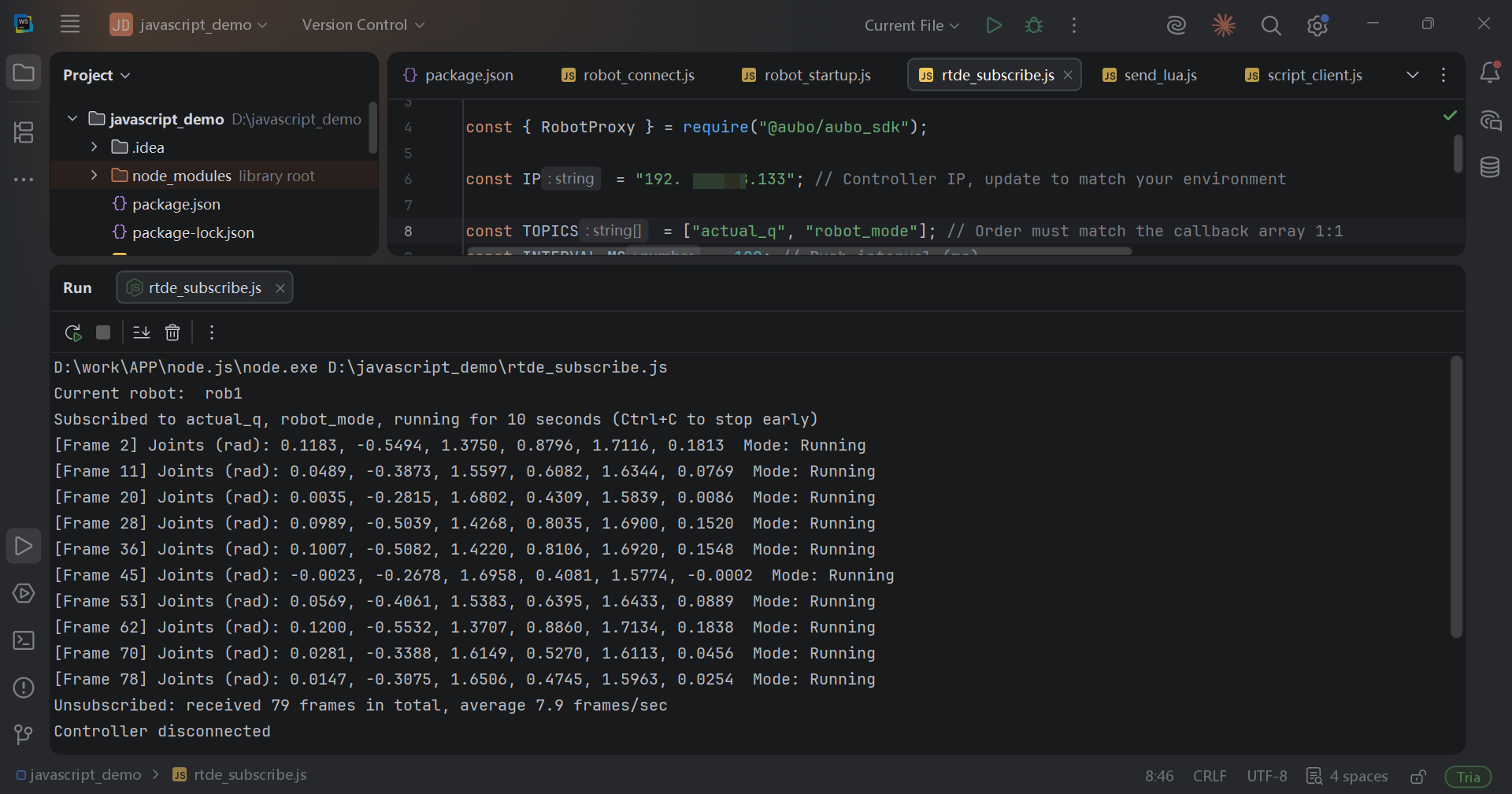Open the Git tool window in left sidebar
Image resolution: width=1512 pixels, height=794 pixels.
pos(24,735)
